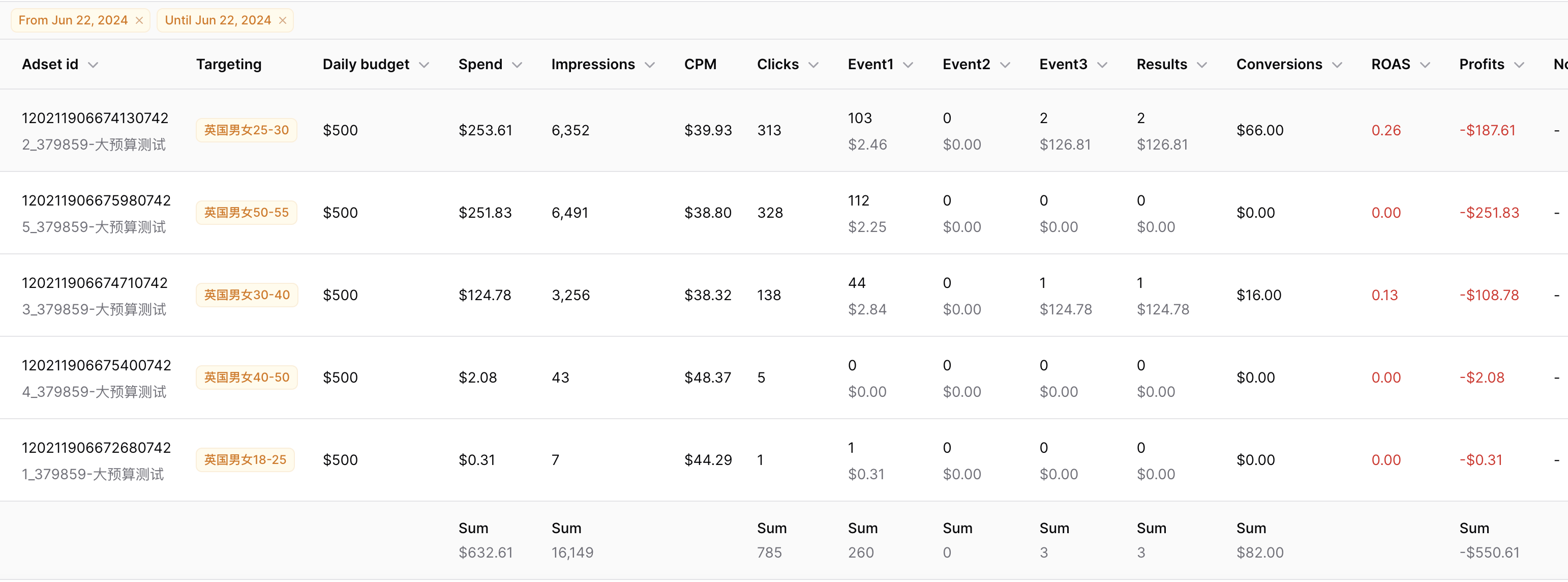Expand the Adset id column chevron

pyautogui.click(x=93, y=65)
